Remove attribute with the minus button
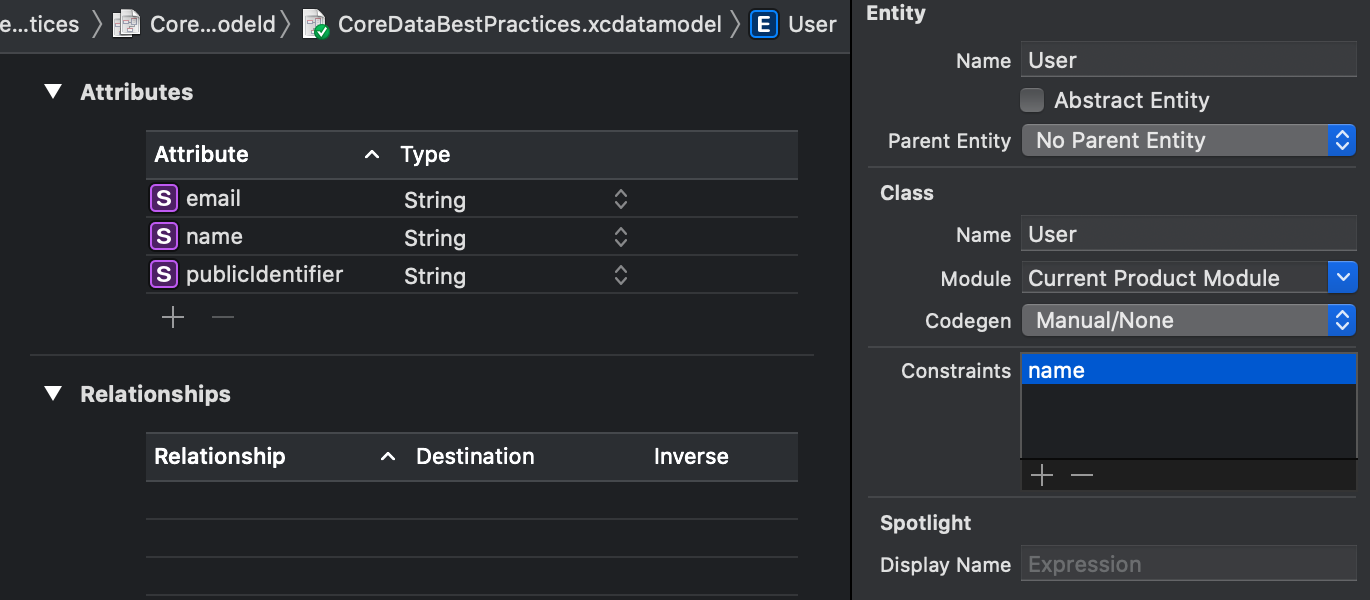The image size is (1370, 600). pyautogui.click(x=223, y=318)
